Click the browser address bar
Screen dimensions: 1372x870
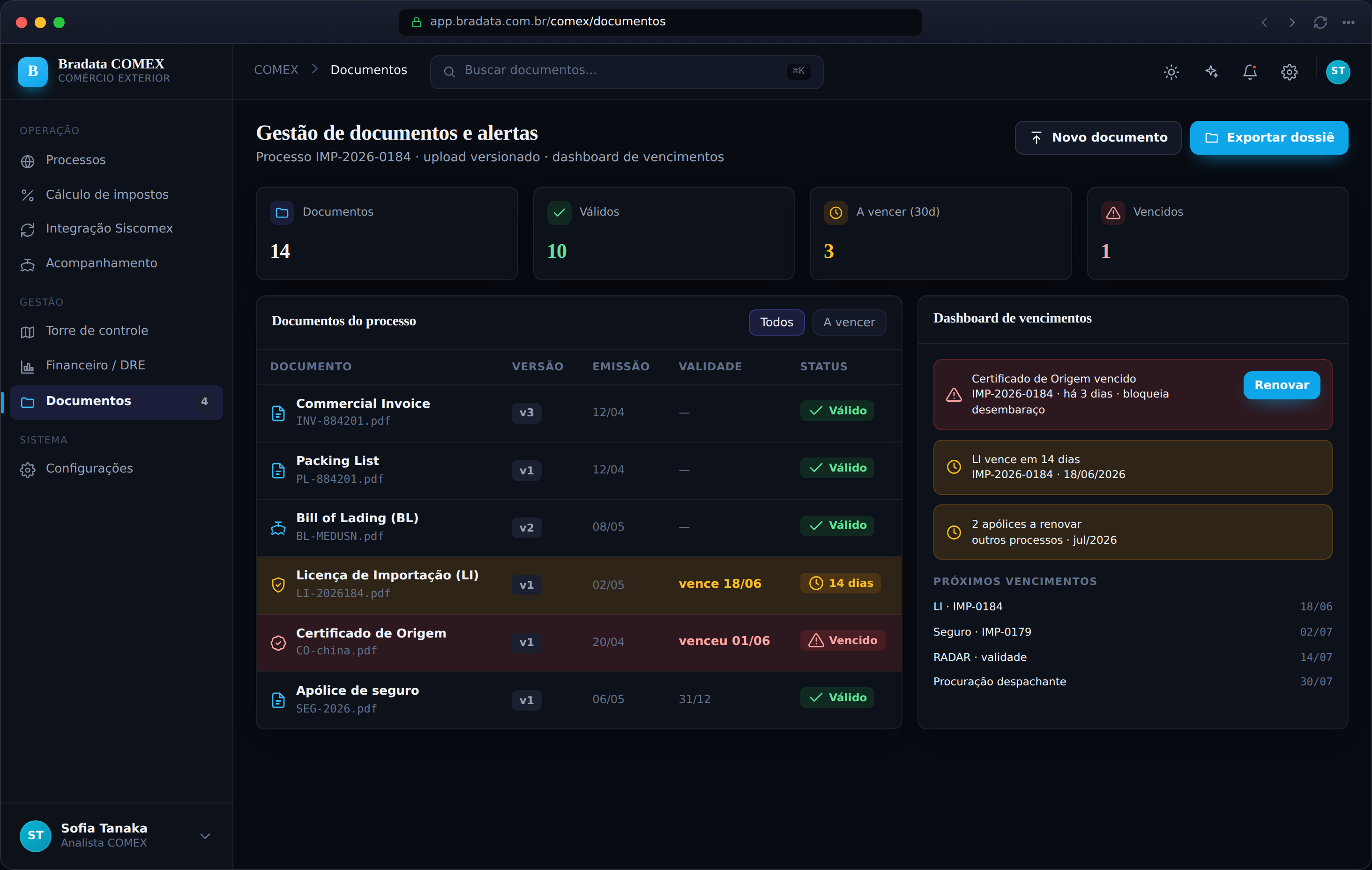coord(660,22)
